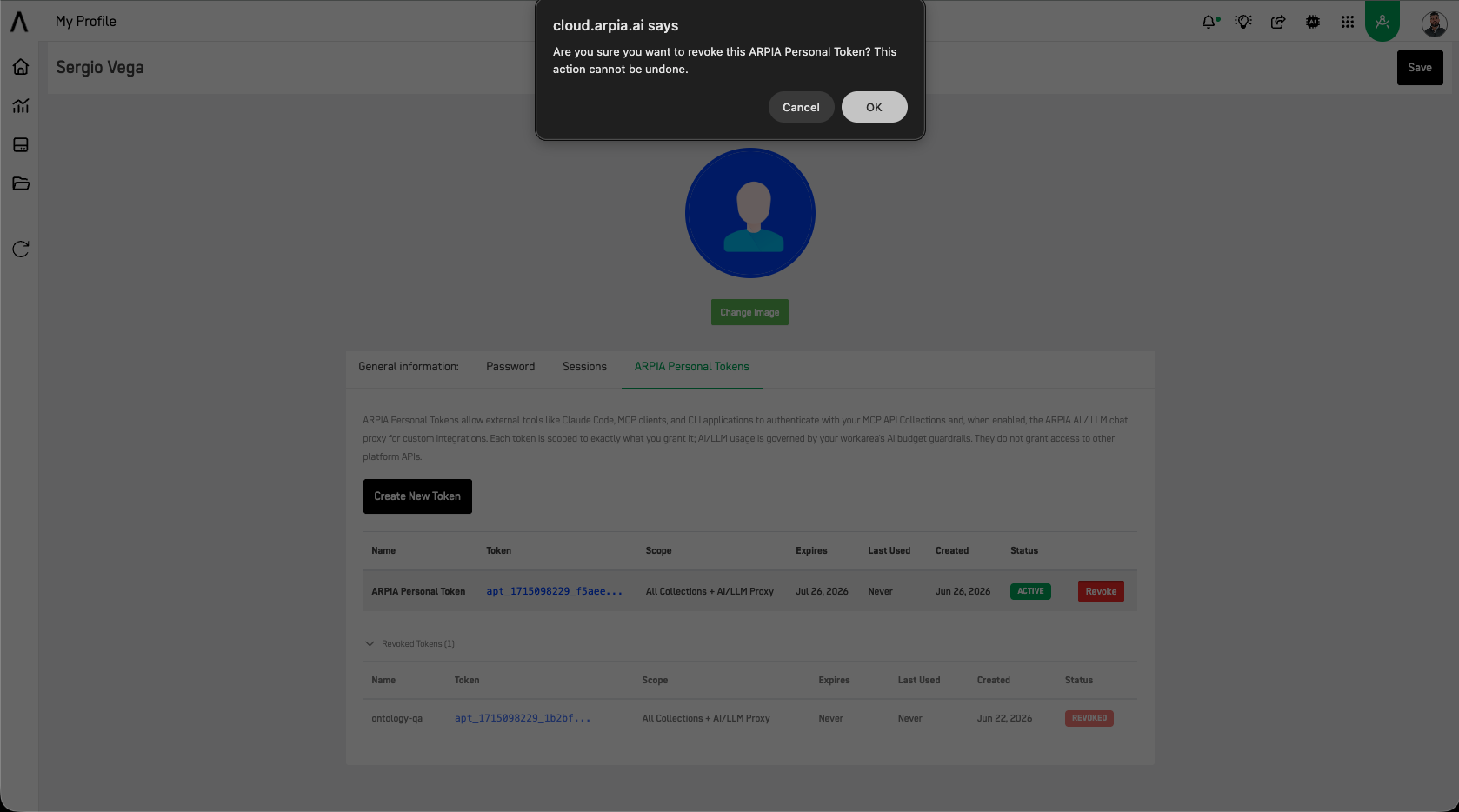The width and height of the screenshot is (1459, 812).
Task: Select the ARPIA Personal Token name cell
Action: (418, 591)
